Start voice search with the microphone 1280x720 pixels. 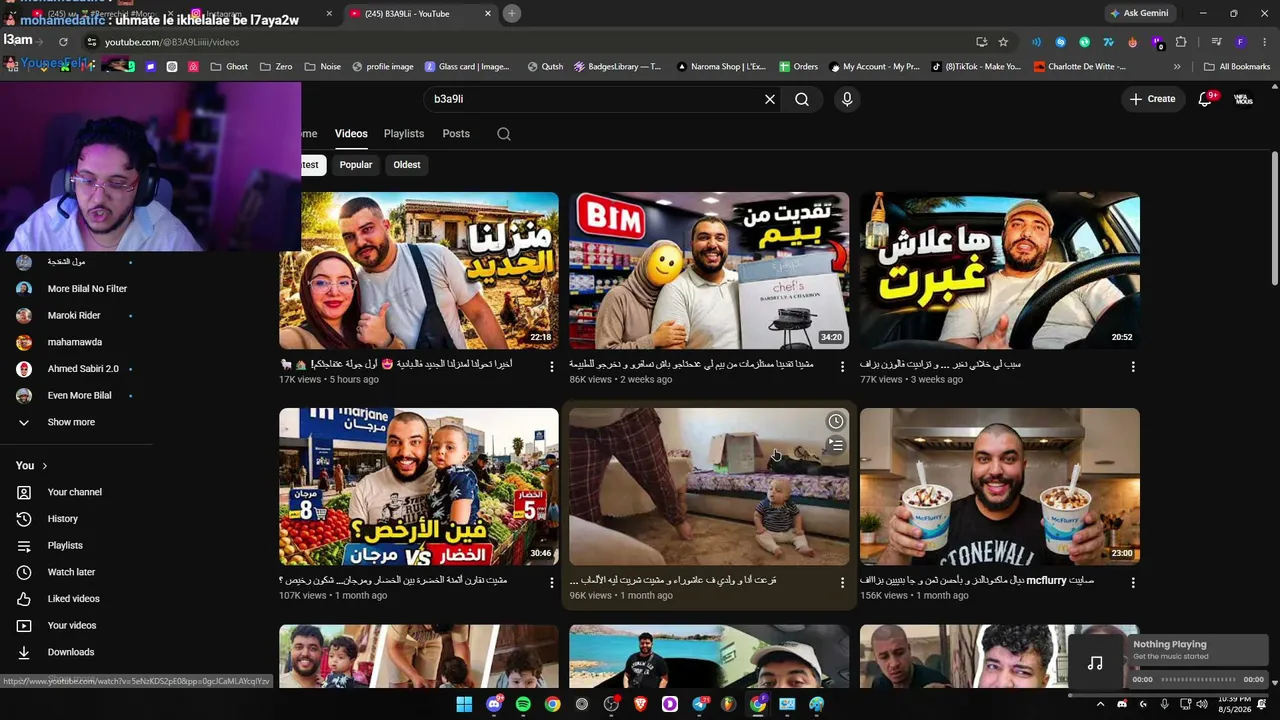(847, 99)
